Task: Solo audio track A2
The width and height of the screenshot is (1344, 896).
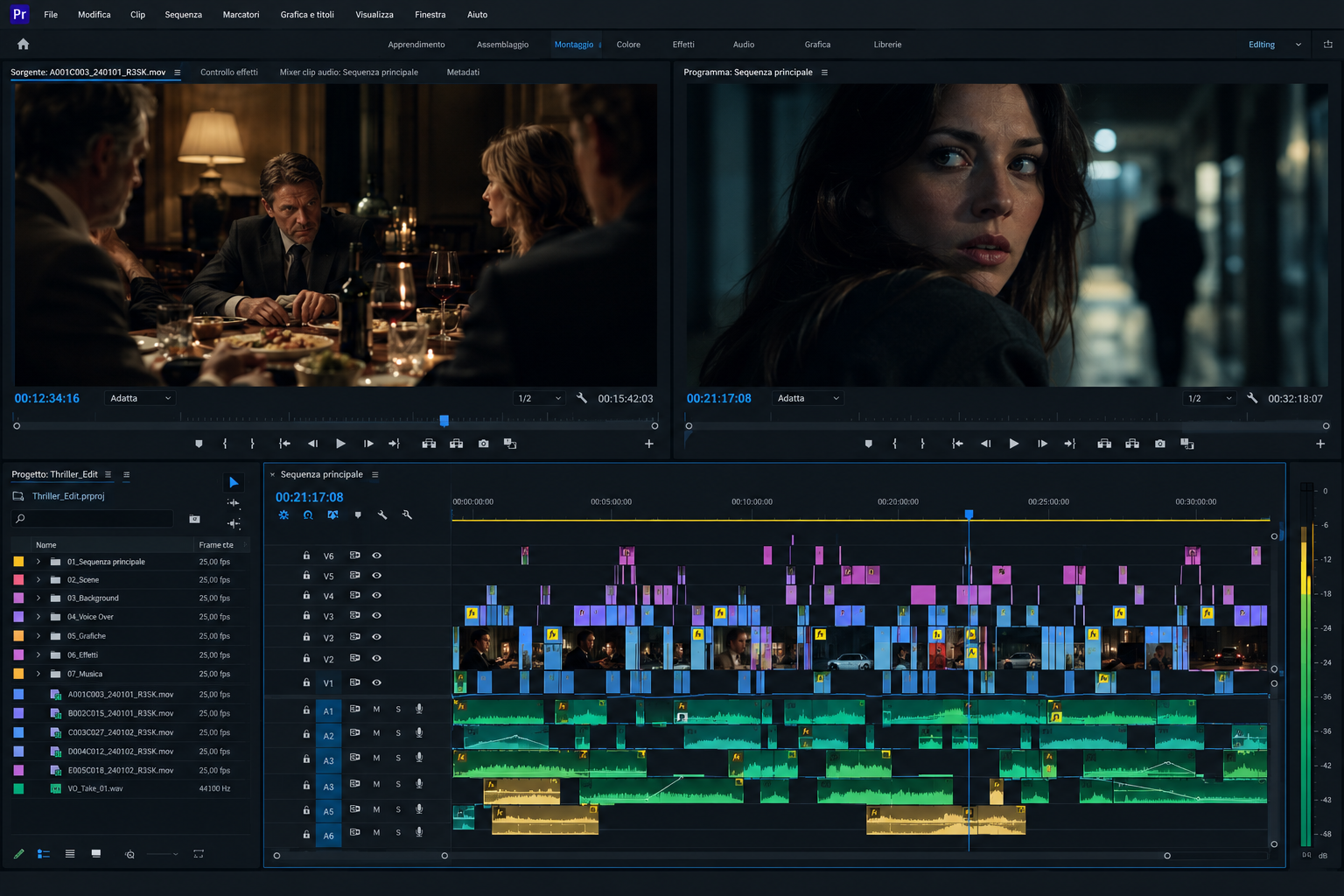Action: (x=398, y=733)
